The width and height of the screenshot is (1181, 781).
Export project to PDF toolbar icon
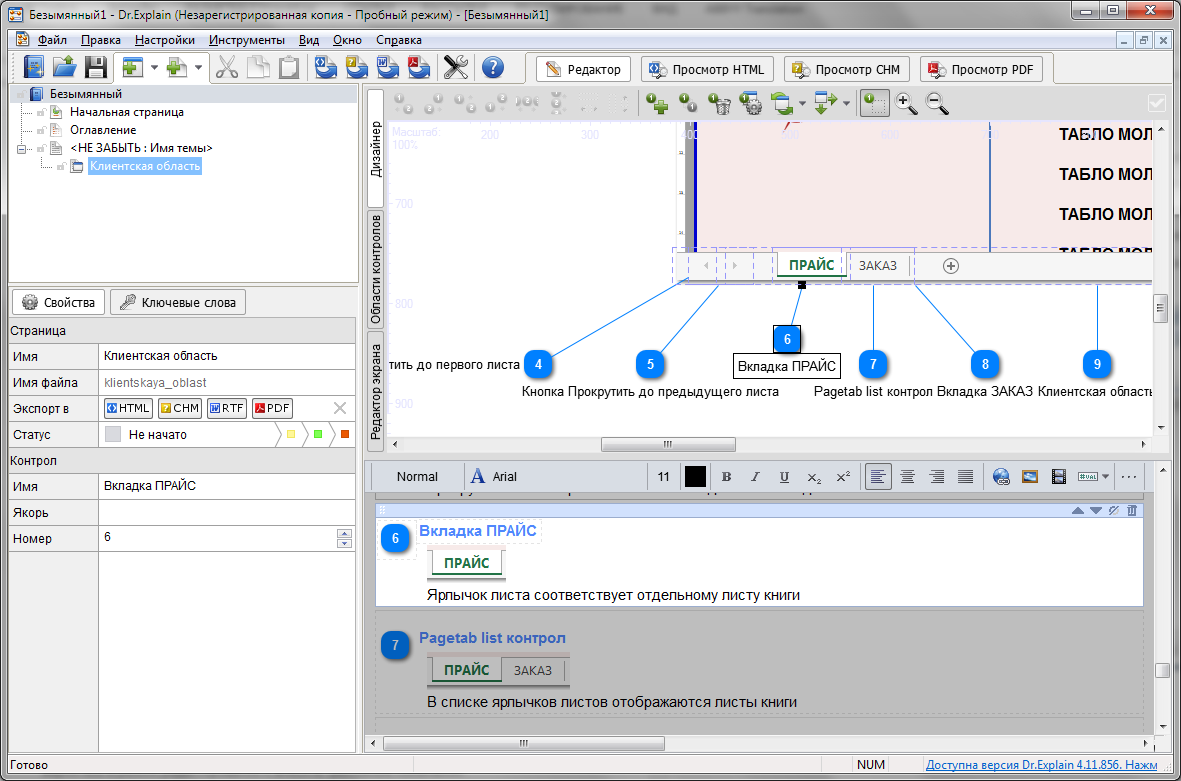click(x=419, y=68)
